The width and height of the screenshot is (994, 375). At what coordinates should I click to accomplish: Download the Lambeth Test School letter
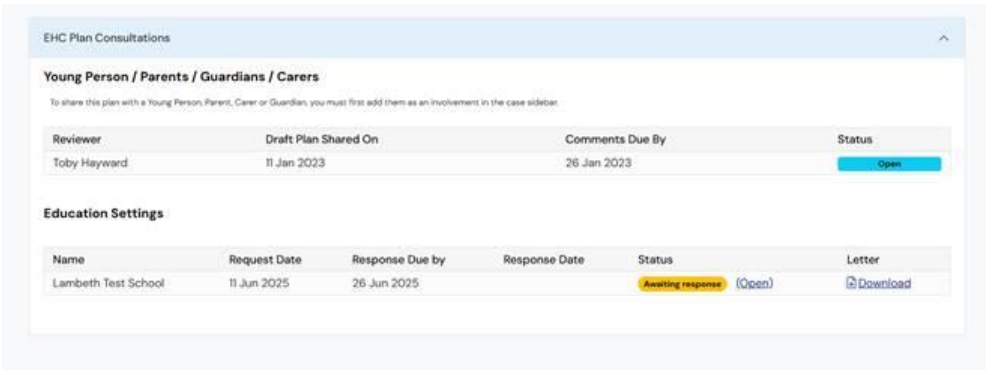(884, 283)
